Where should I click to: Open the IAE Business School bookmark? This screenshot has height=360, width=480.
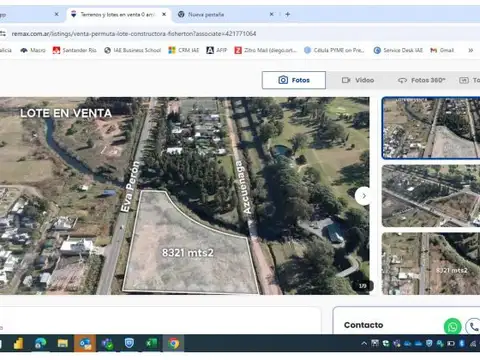click(x=133, y=50)
